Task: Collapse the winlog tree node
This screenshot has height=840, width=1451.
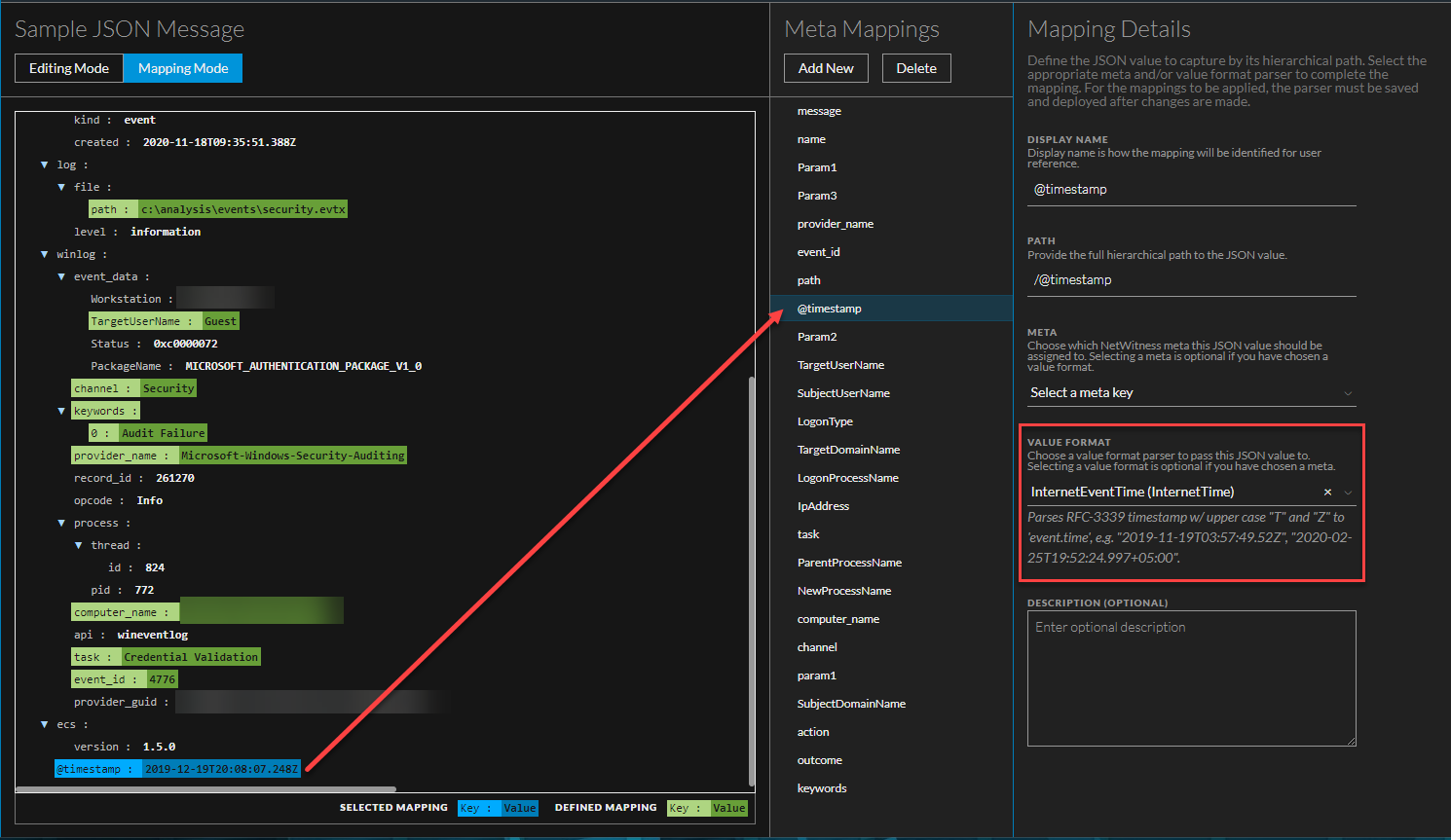Action: click(x=45, y=254)
